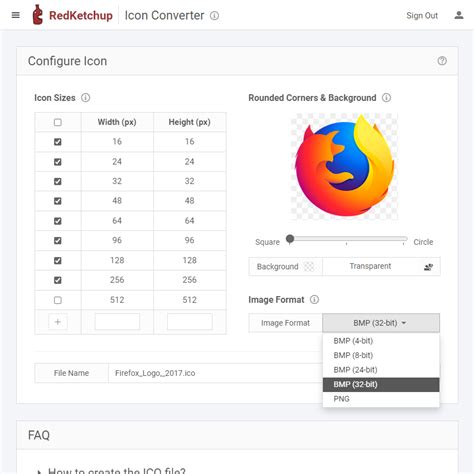Click the Configure Icon heading
This screenshot has width=474, height=474.
67,61
